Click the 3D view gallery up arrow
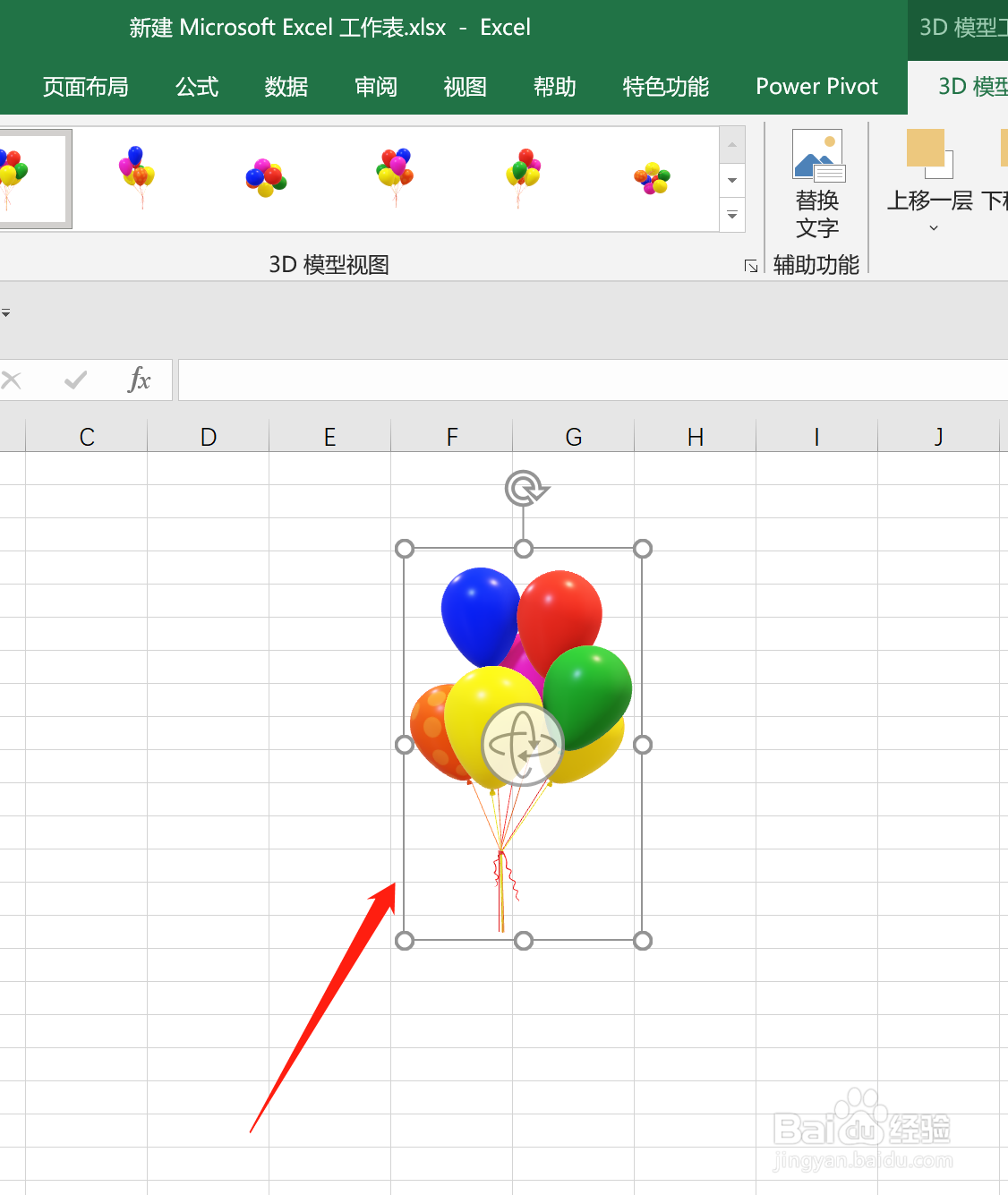Image resolution: width=1008 pixels, height=1195 pixels. point(732,144)
